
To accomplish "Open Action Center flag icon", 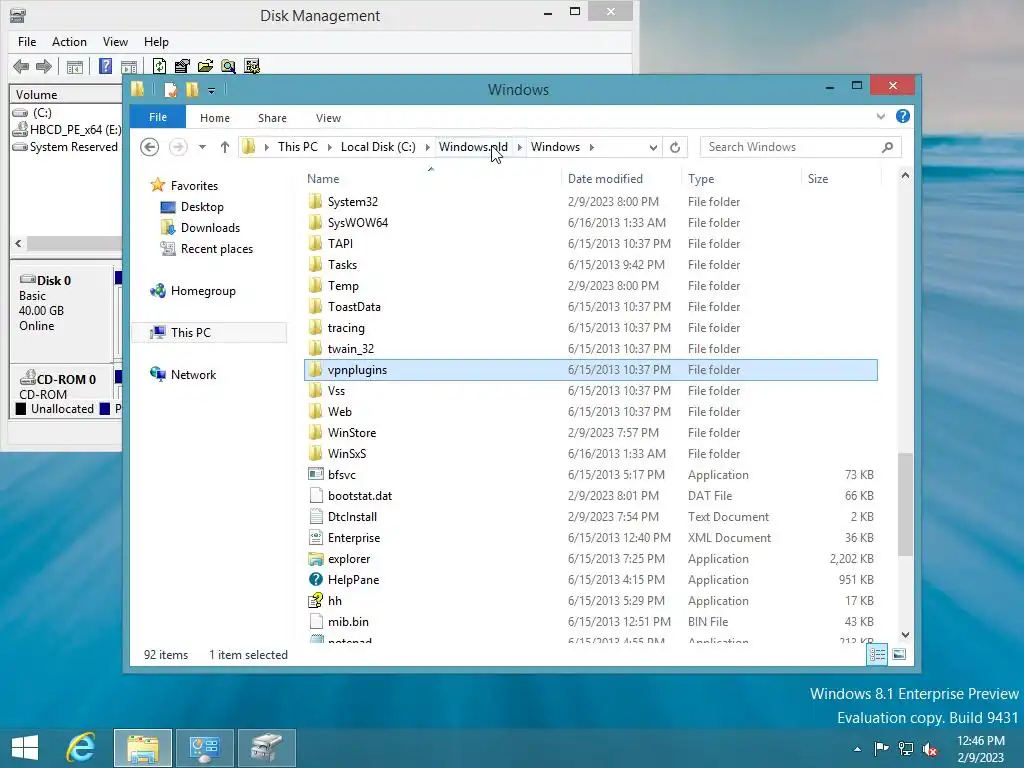I will tap(881, 748).
